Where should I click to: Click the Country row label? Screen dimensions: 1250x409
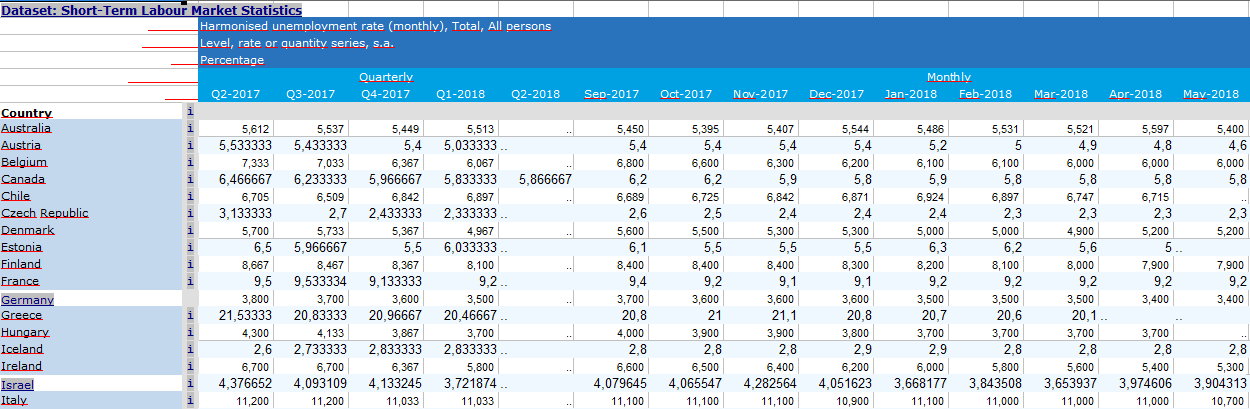click(27, 113)
